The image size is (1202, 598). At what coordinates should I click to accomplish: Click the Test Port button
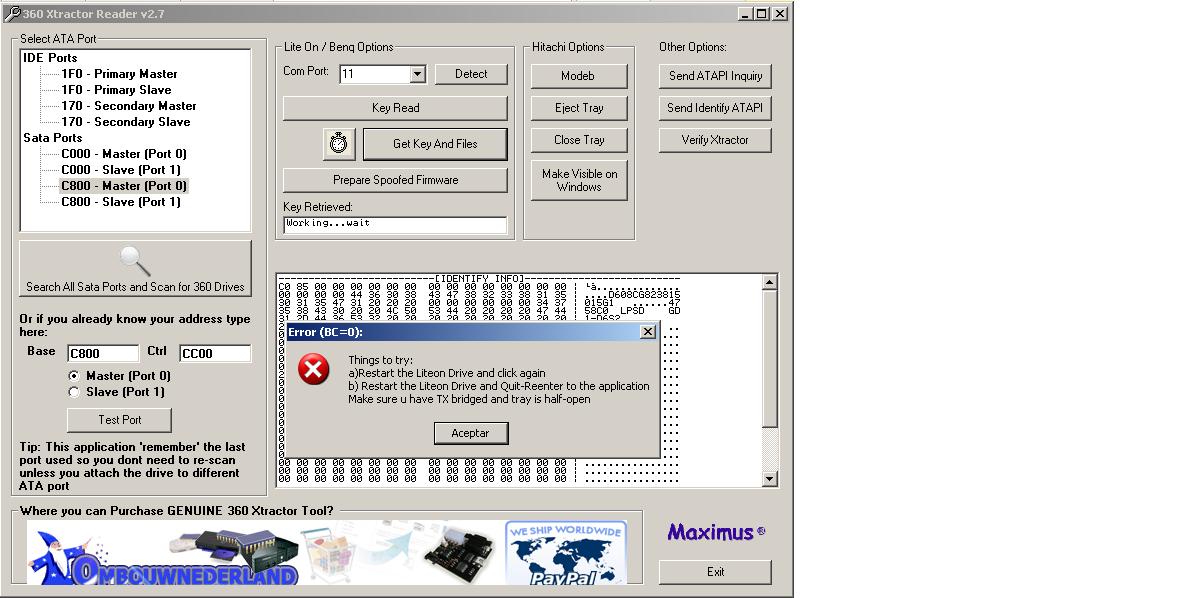pos(119,420)
